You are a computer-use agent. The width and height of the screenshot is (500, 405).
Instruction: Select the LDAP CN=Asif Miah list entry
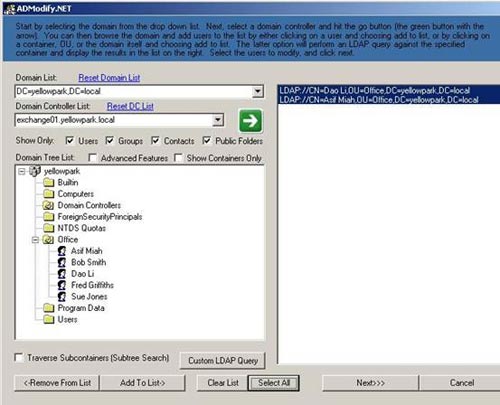coord(389,100)
